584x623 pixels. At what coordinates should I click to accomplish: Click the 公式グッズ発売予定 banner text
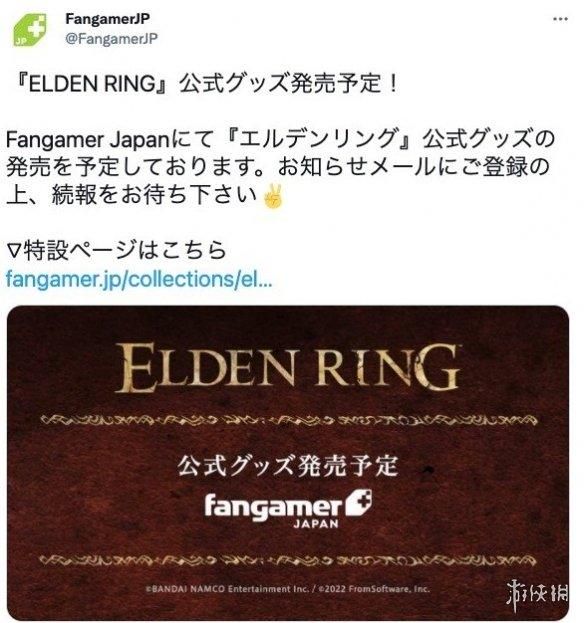click(287, 465)
